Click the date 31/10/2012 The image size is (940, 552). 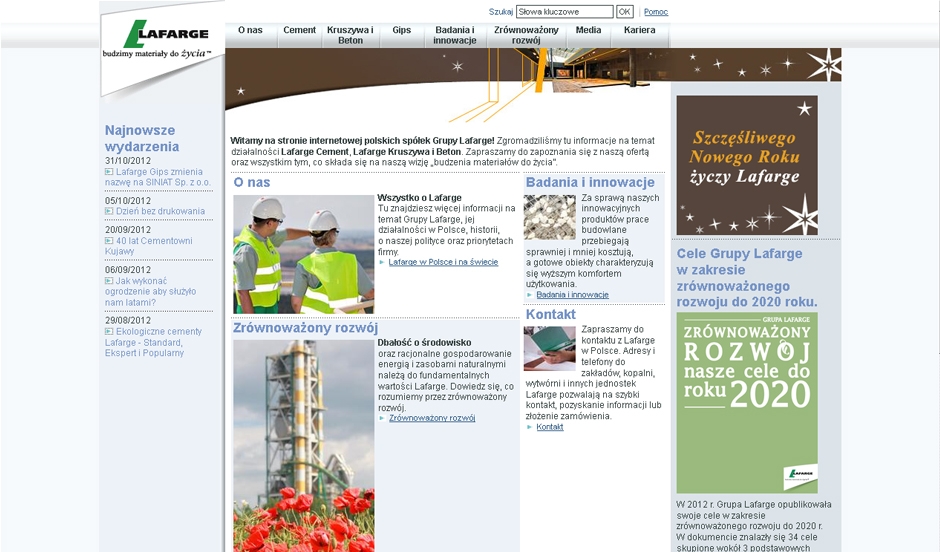(x=128, y=161)
